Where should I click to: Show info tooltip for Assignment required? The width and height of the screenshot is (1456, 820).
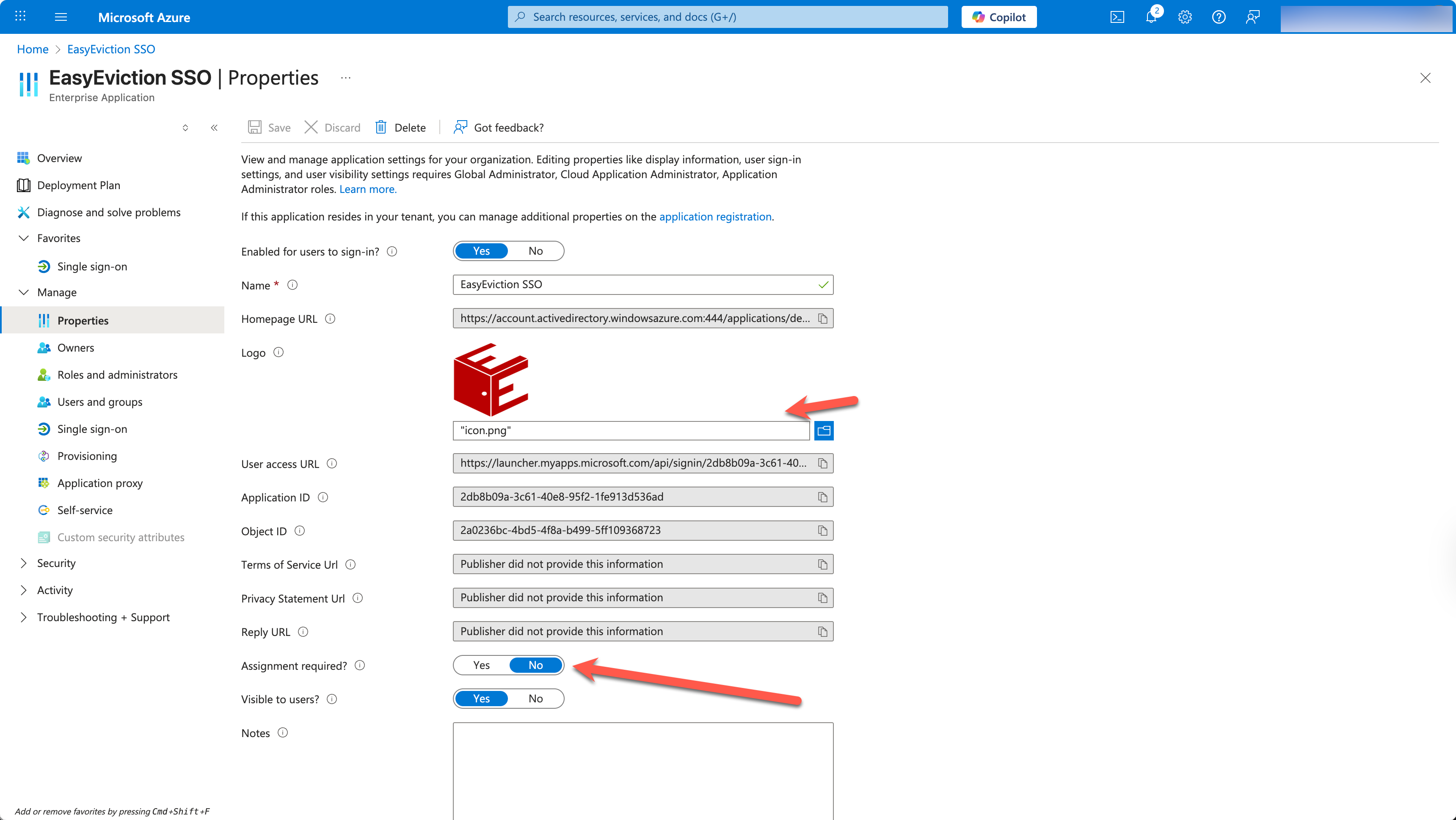pos(359,665)
